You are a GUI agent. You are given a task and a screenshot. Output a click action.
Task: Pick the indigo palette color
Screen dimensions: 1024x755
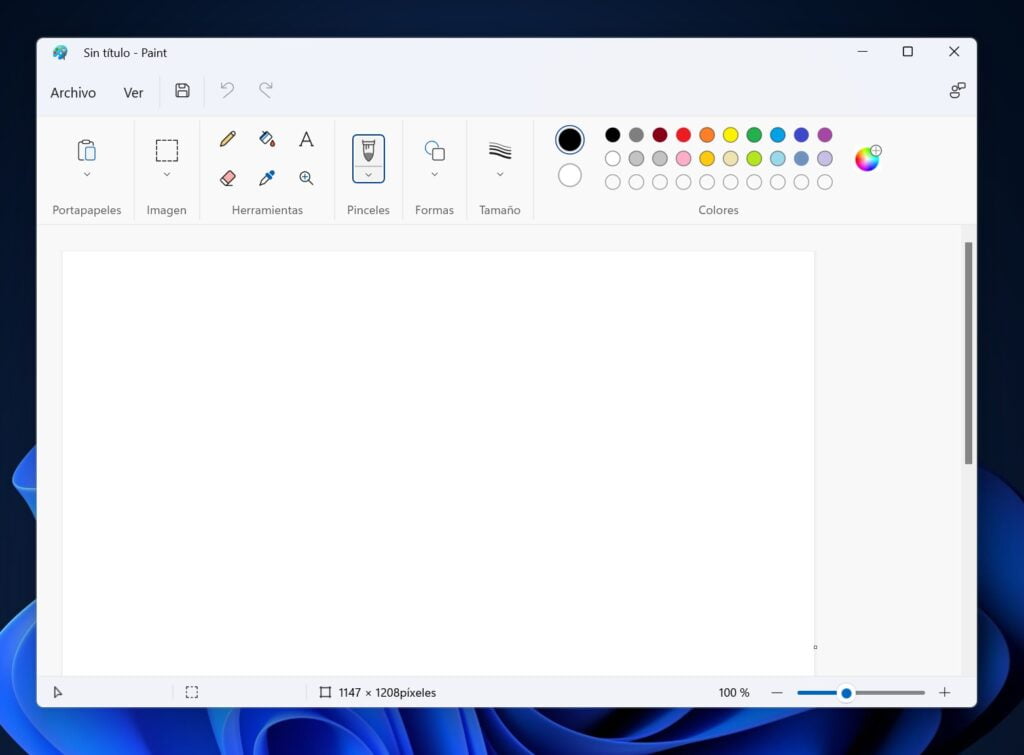pyautogui.click(x=801, y=135)
